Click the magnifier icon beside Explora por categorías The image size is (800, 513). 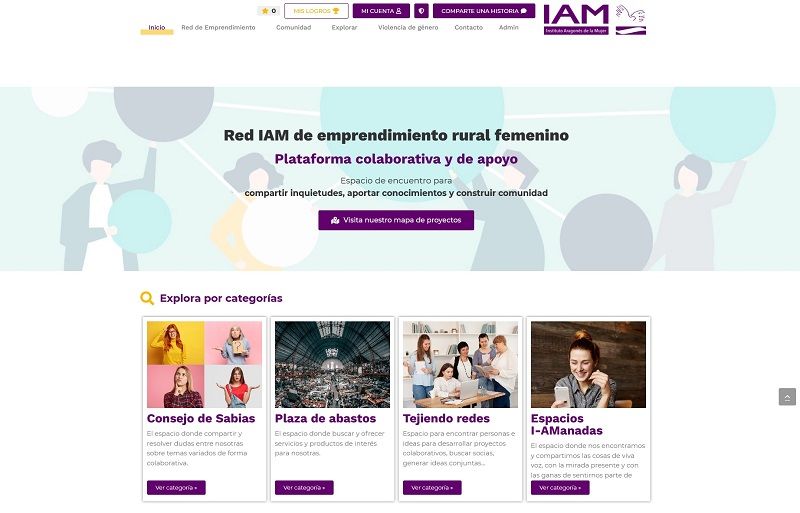coord(147,298)
